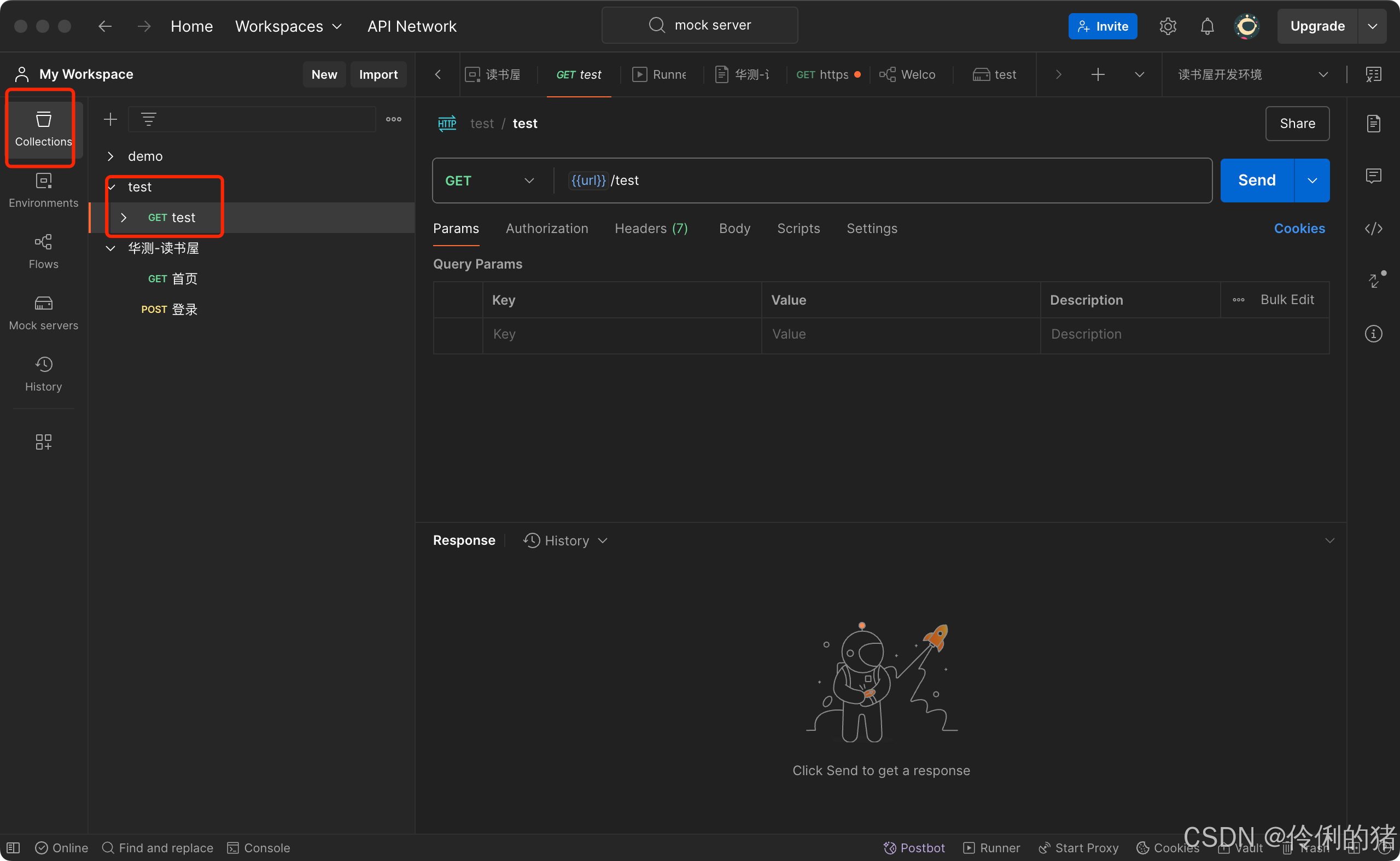Click the Send button
The height and width of the screenshot is (861, 1400).
(1256, 181)
